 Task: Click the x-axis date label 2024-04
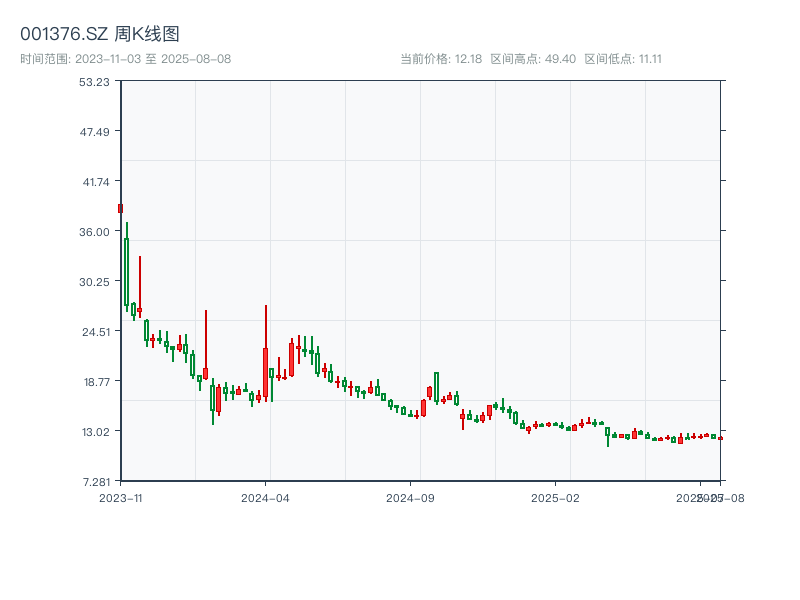point(265,498)
